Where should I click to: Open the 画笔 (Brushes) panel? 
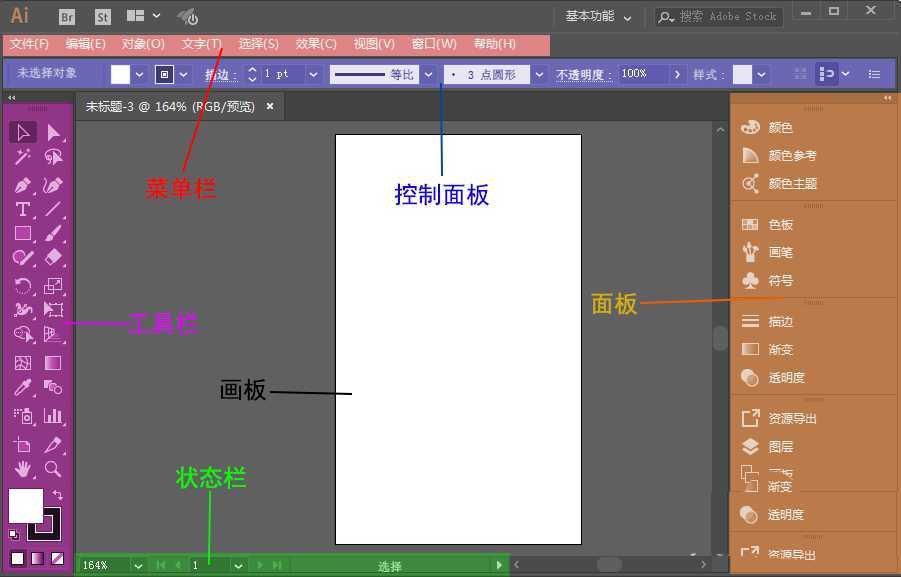click(x=768, y=252)
